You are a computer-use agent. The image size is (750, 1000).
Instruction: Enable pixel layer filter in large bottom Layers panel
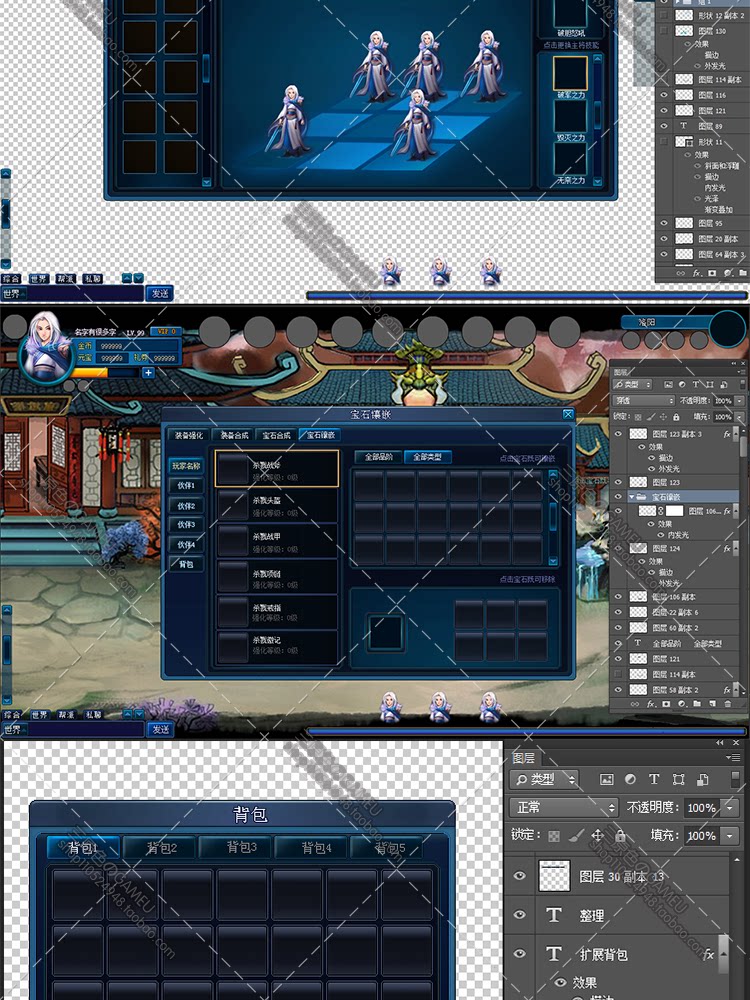606,779
